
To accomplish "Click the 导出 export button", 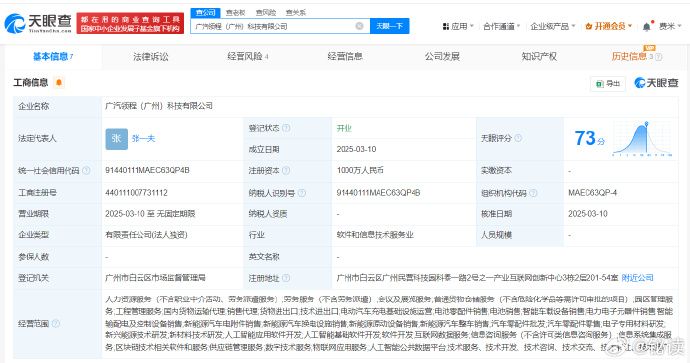I will coord(608,84).
